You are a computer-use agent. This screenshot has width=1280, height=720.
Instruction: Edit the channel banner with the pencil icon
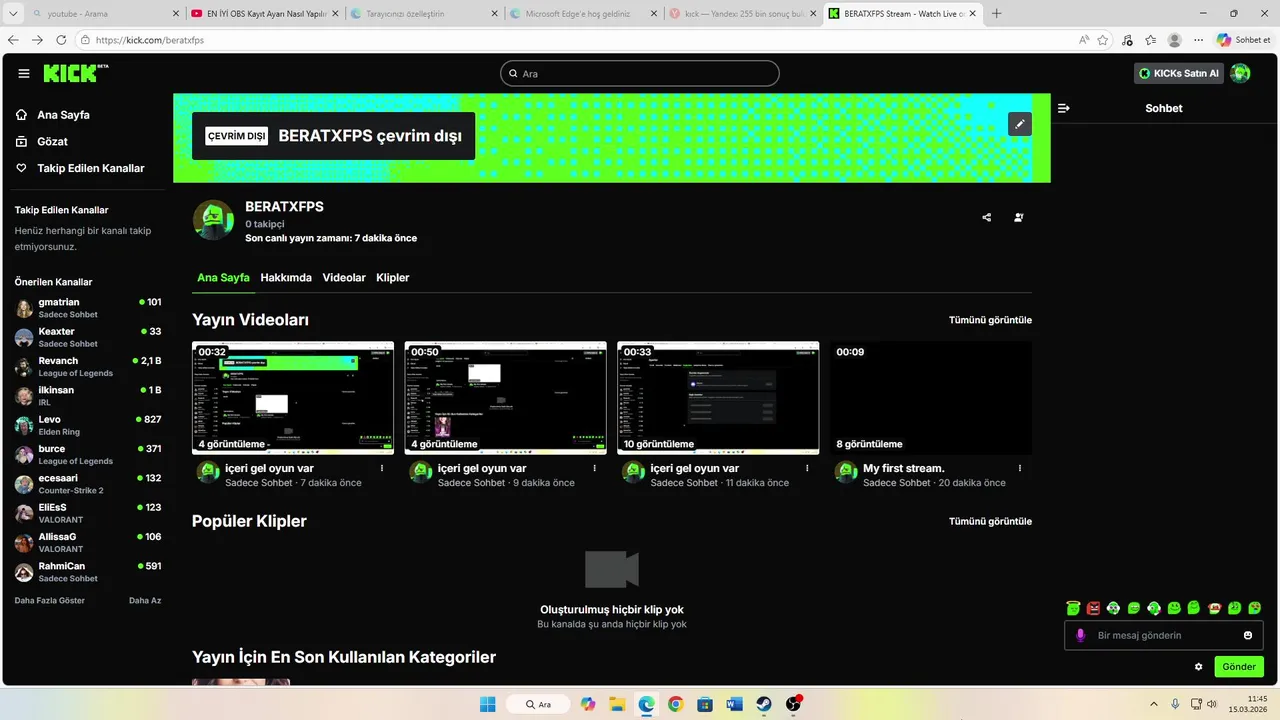[1019, 124]
